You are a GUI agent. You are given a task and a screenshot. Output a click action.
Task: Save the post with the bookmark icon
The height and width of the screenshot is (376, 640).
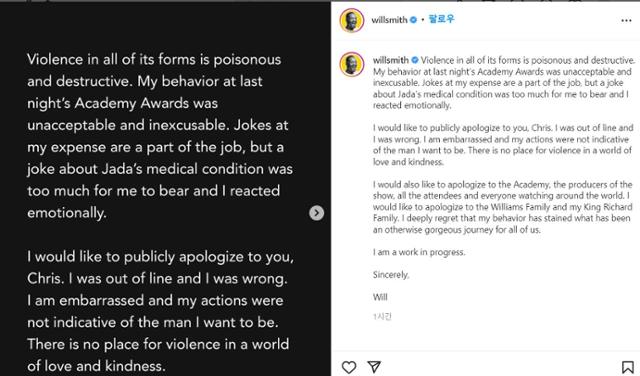pos(628,367)
